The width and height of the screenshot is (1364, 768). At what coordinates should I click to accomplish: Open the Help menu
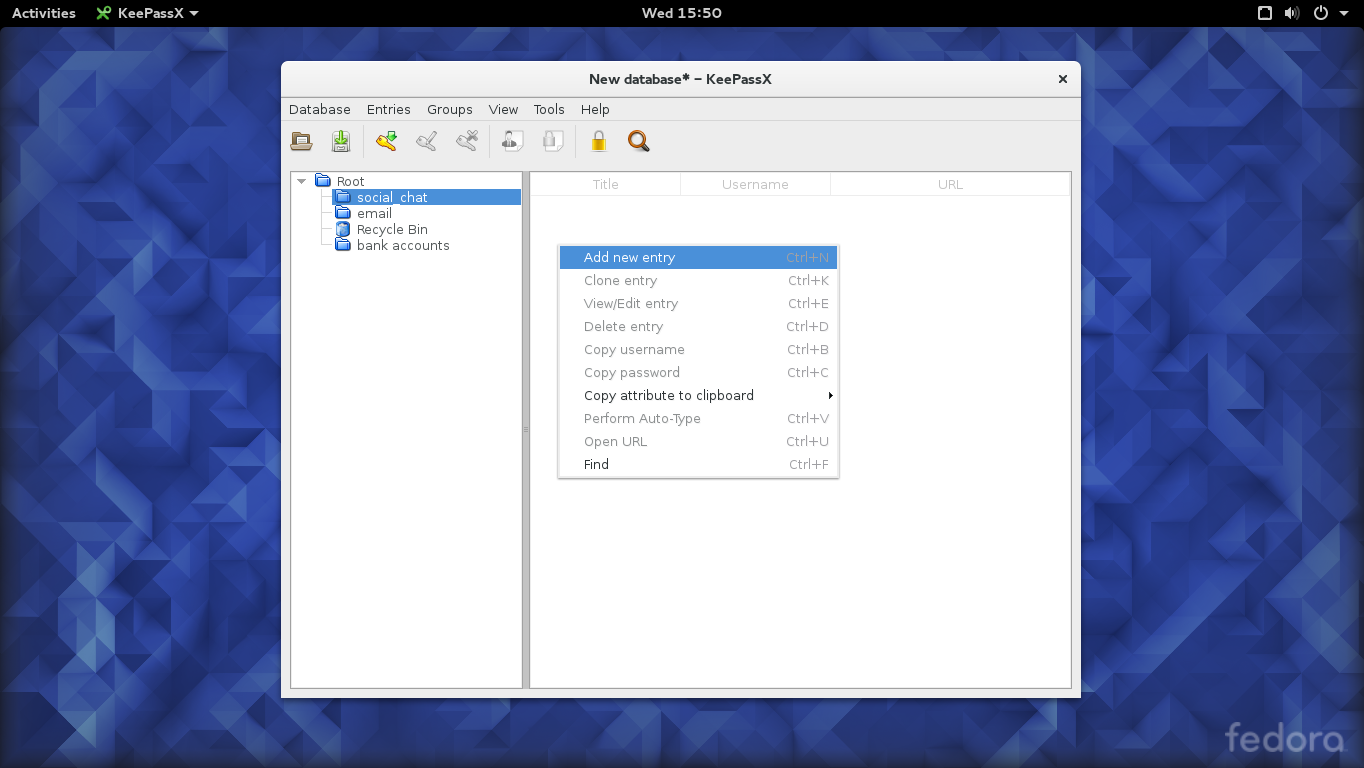(595, 109)
